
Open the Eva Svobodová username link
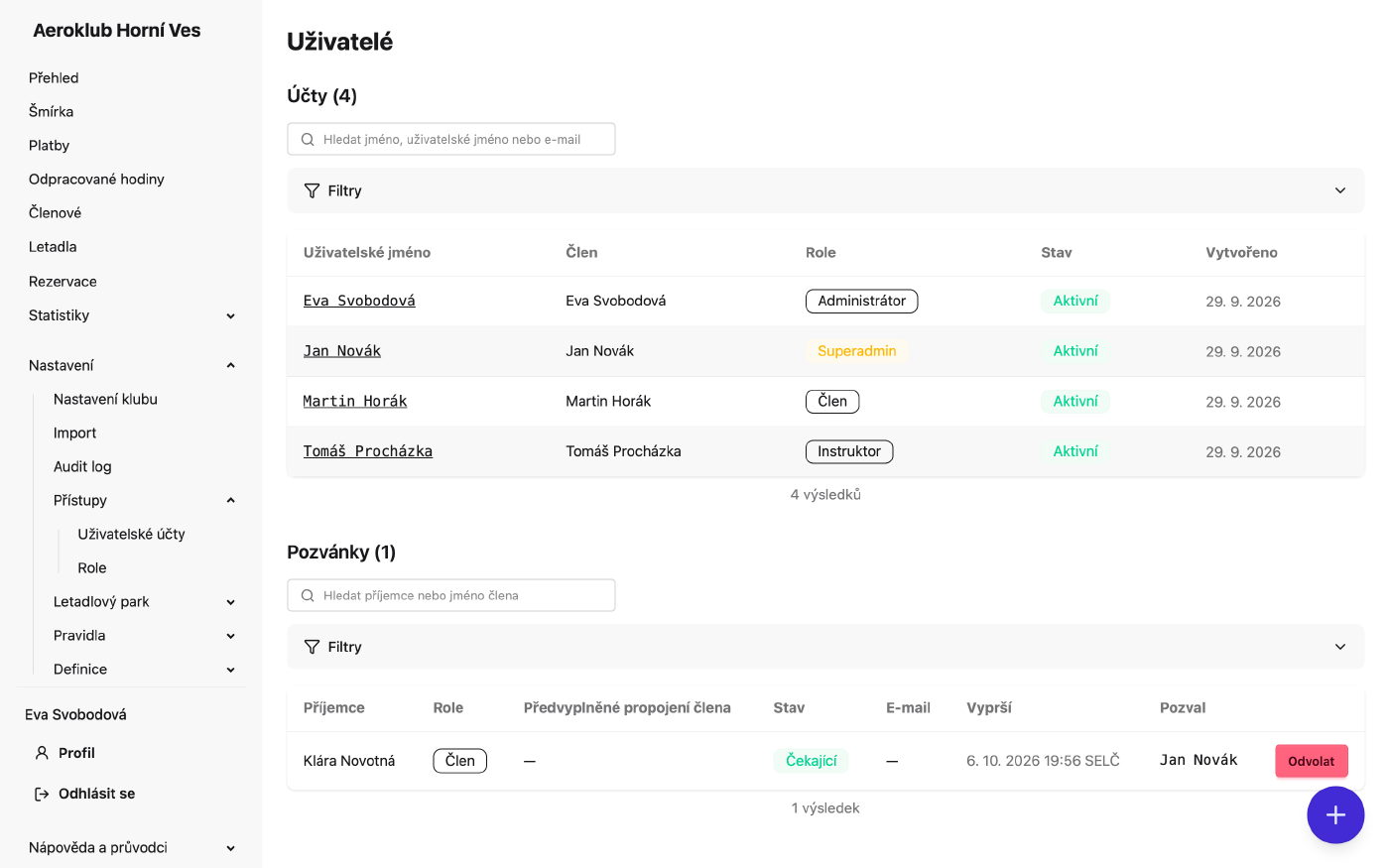click(359, 301)
